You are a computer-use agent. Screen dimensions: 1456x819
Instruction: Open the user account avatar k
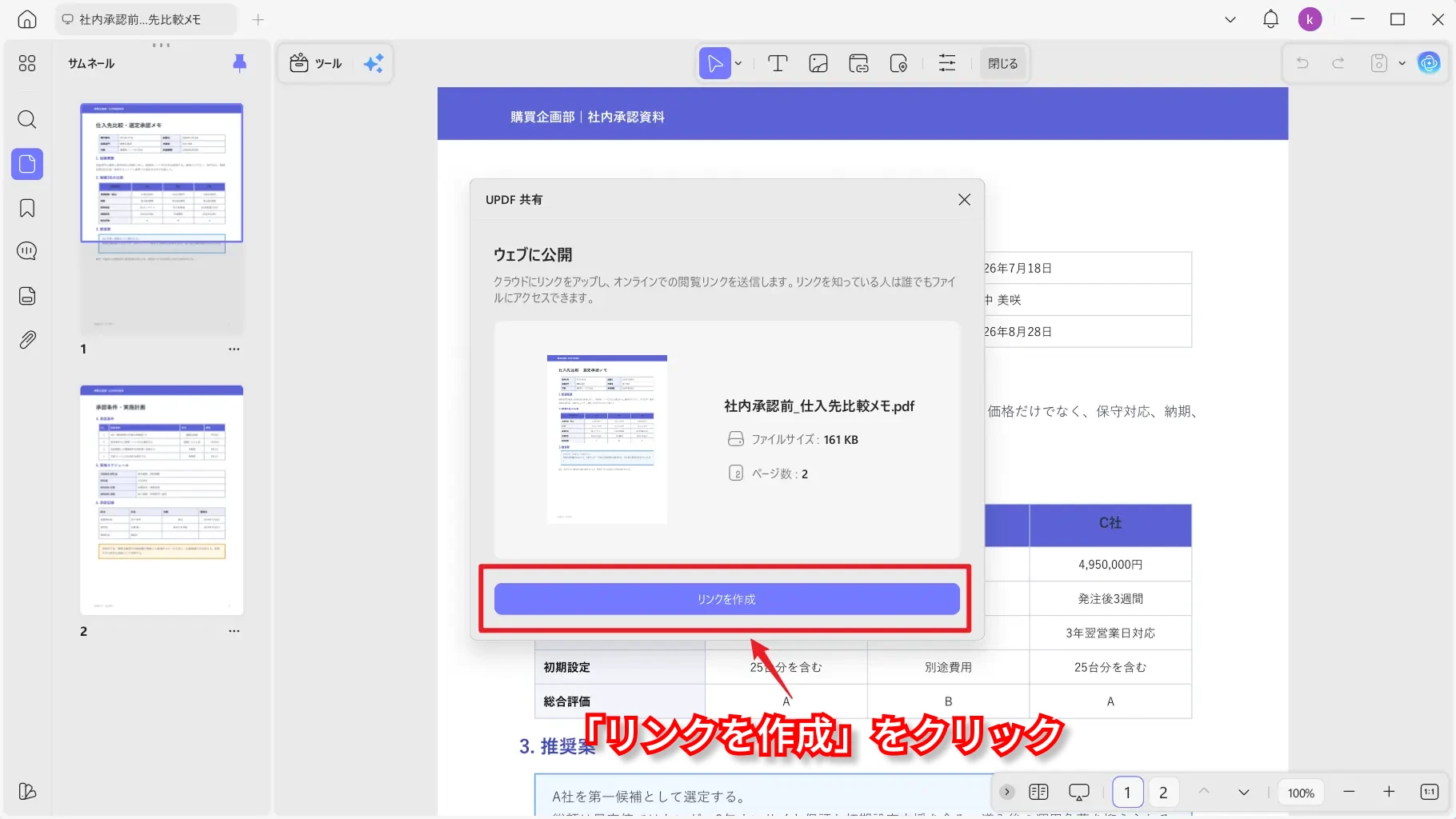pos(1310,19)
